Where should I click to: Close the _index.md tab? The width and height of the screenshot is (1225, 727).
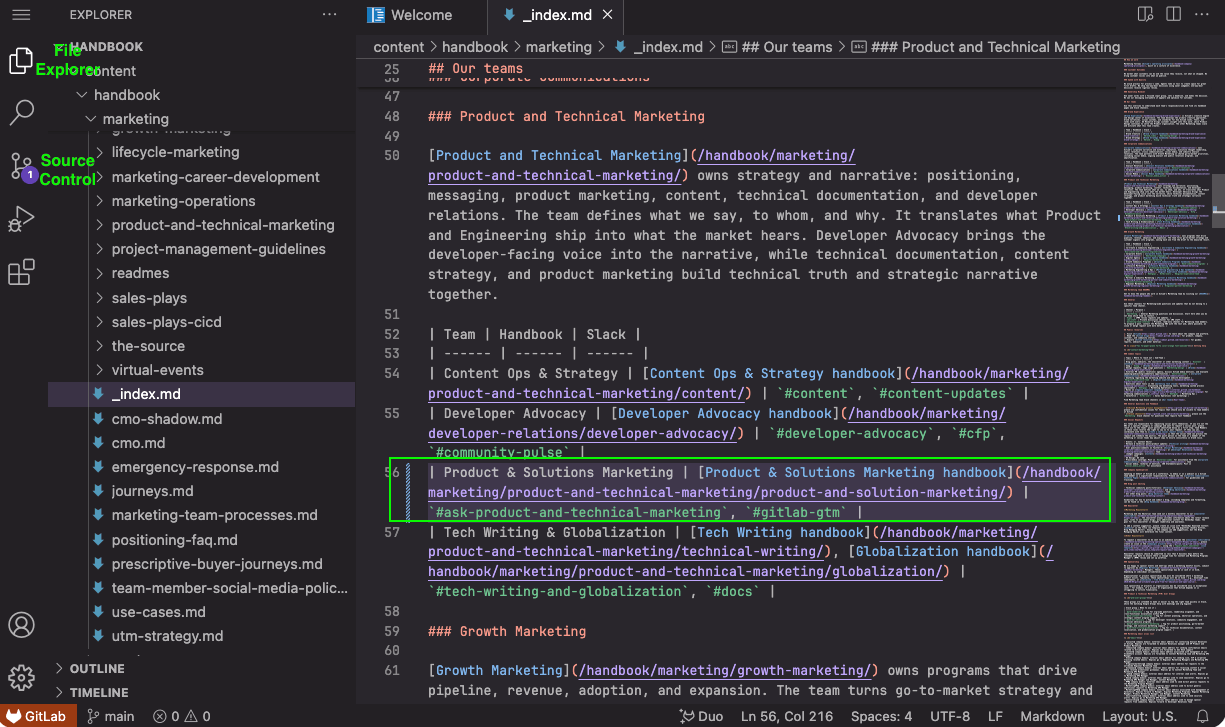pos(607,15)
